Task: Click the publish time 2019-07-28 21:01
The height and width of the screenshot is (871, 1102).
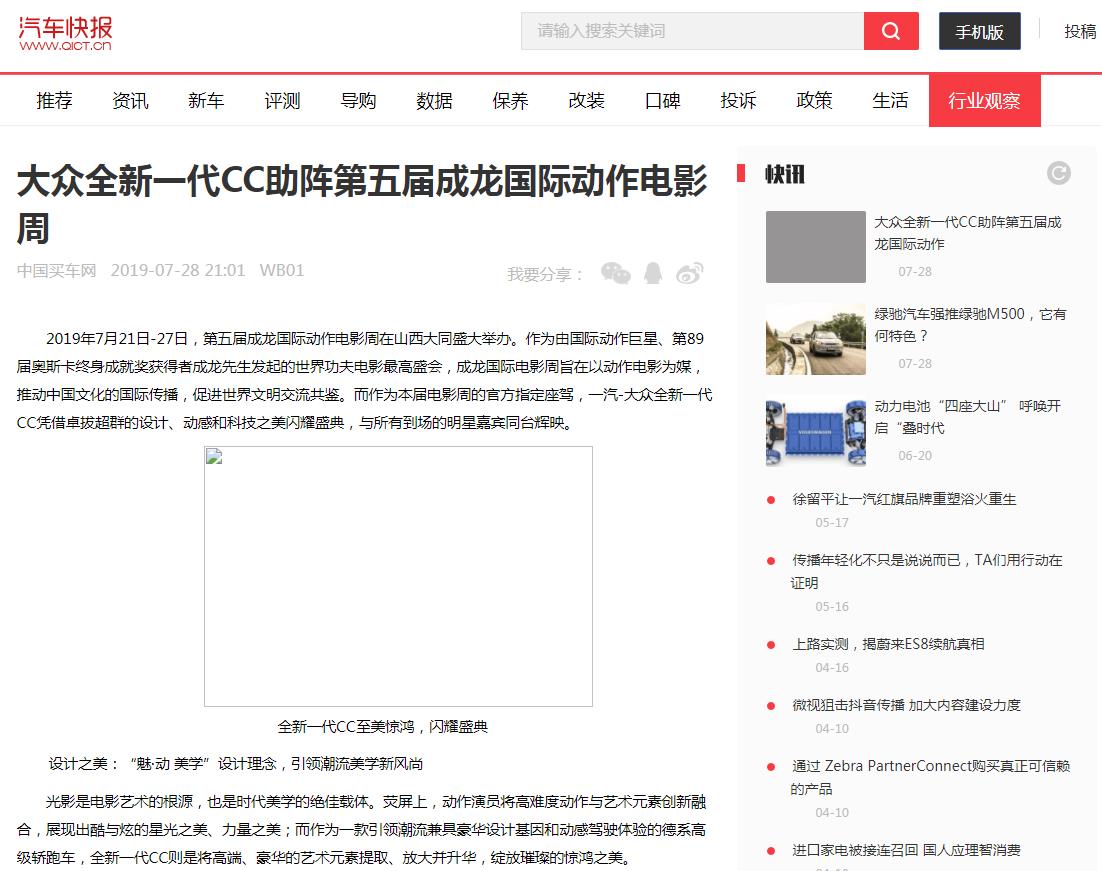Action: (x=178, y=271)
